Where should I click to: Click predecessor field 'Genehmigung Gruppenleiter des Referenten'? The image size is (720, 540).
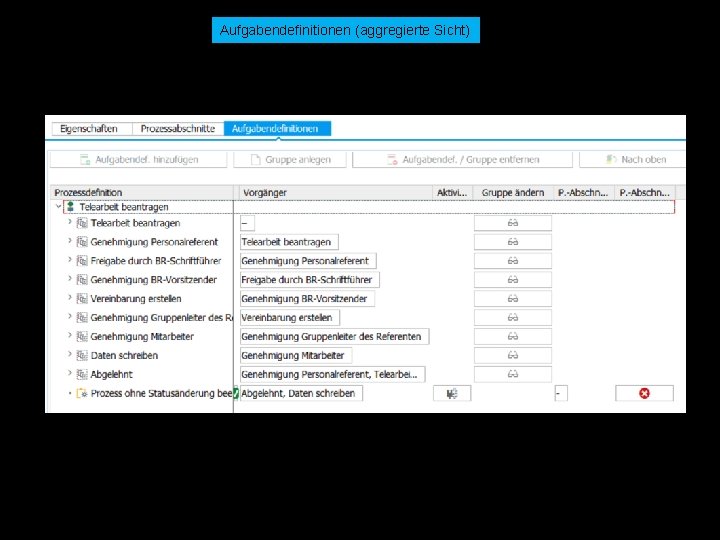[x=334, y=337]
